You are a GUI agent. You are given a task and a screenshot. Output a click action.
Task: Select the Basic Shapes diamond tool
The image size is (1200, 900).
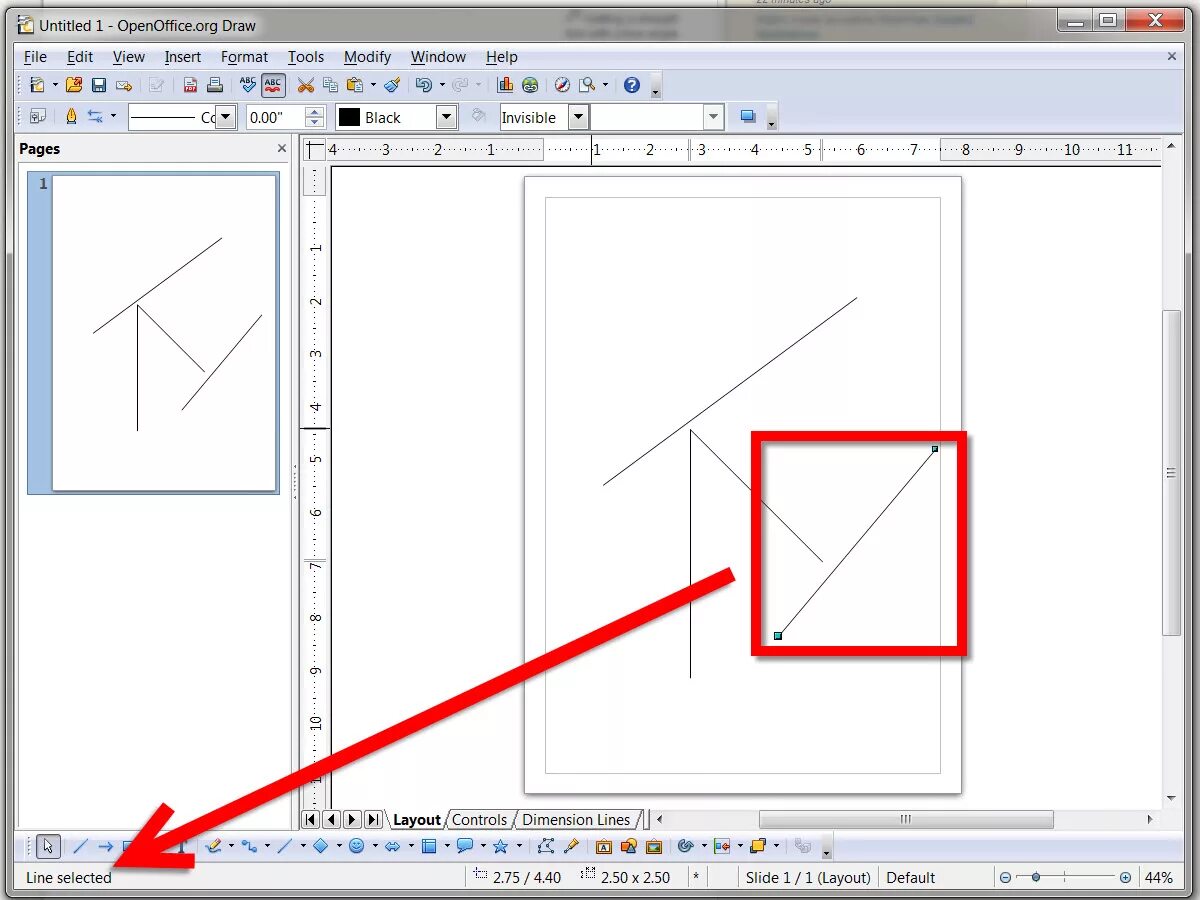point(321,846)
